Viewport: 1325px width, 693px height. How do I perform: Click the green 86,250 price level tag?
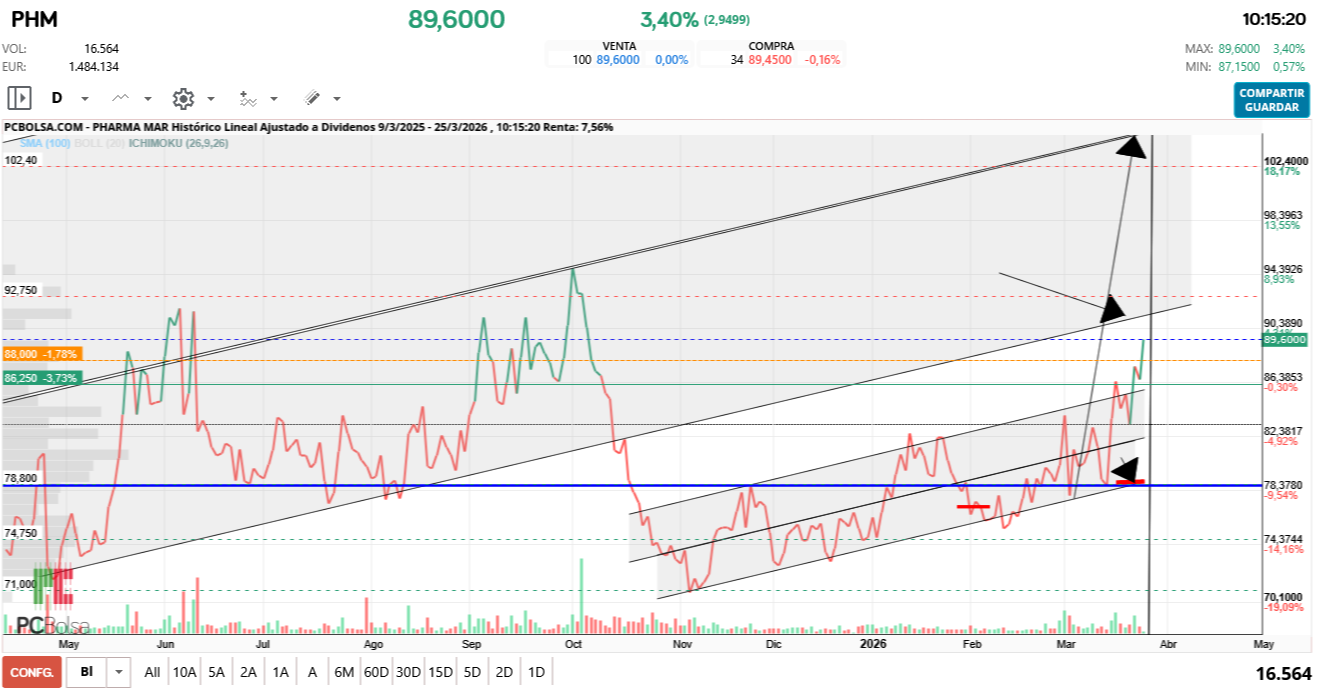pyautogui.click(x=40, y=378)
